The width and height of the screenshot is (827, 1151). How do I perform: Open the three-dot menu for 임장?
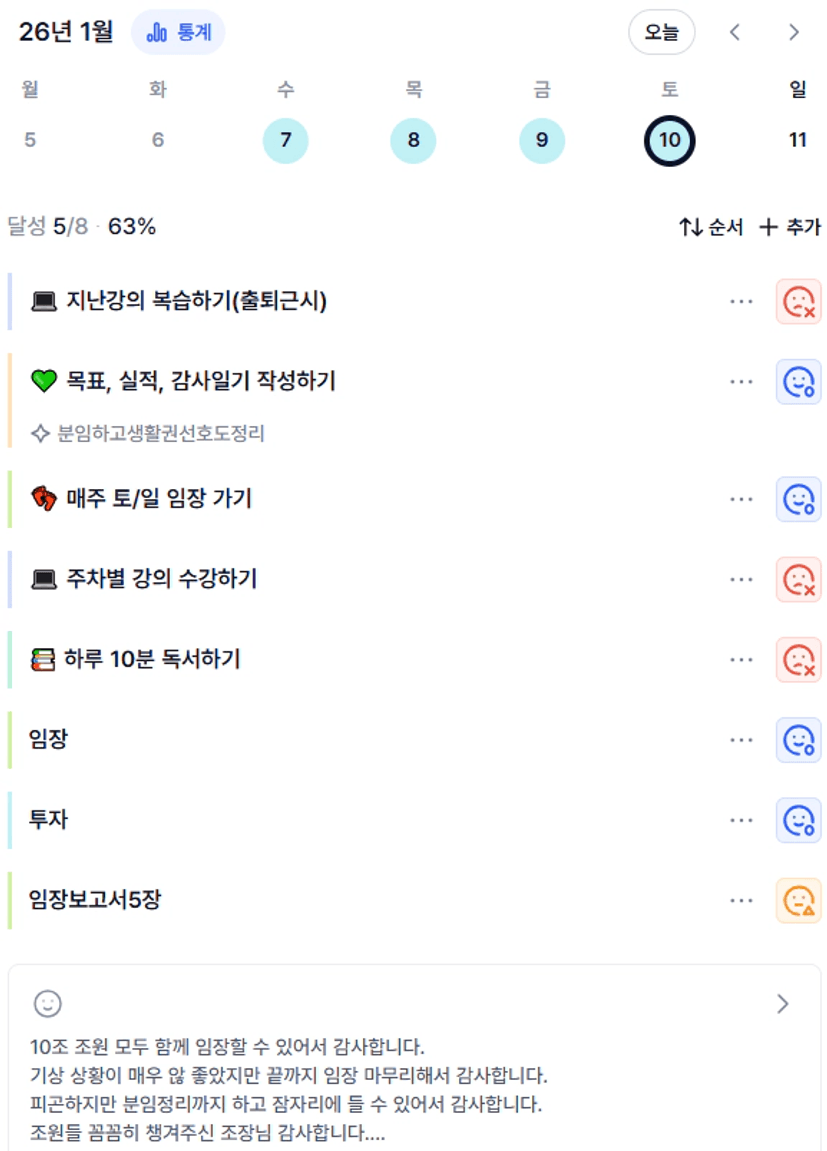[741, 740]
